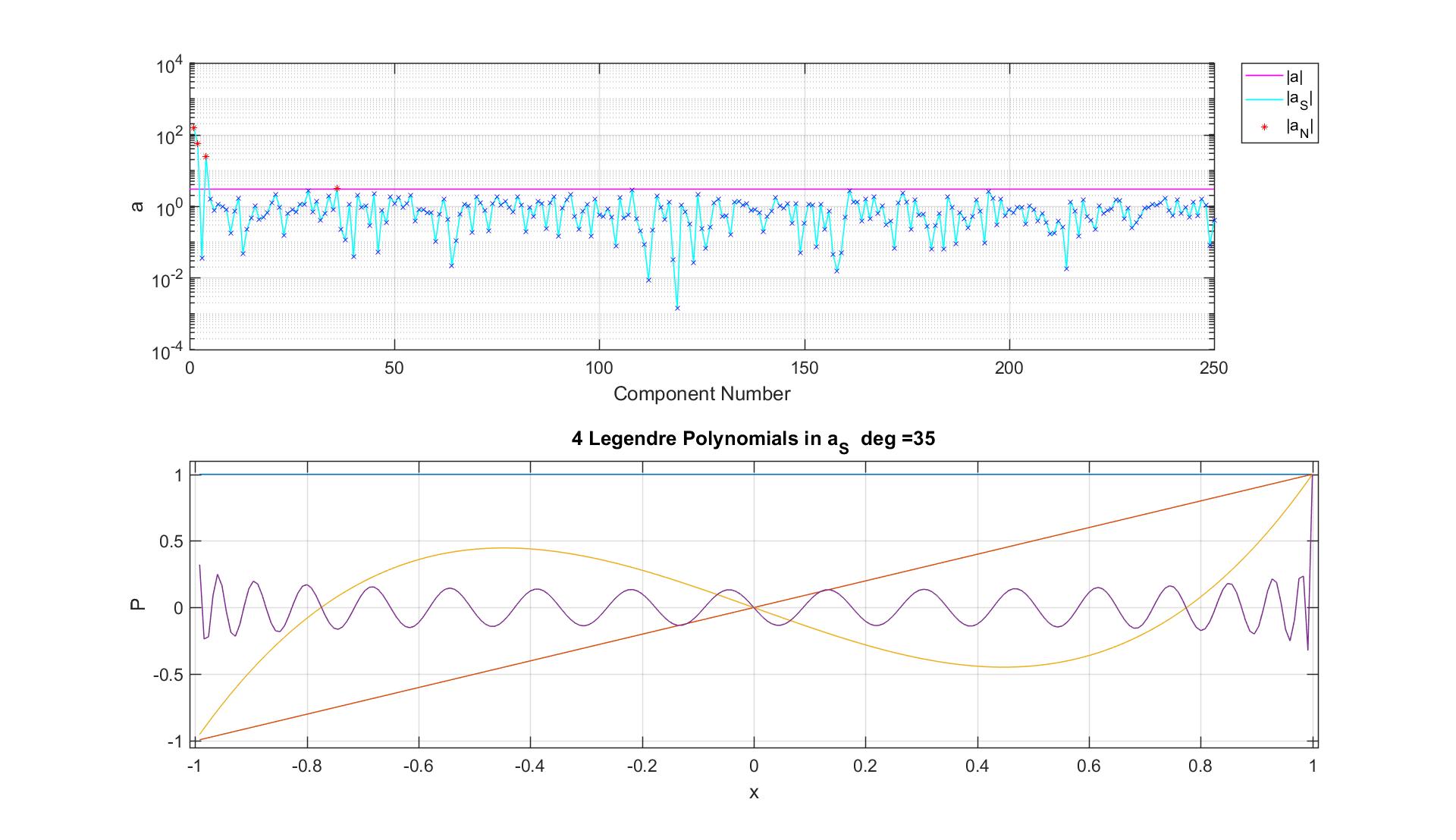Select the 'Component Number' x-axis label

(701, 394)
